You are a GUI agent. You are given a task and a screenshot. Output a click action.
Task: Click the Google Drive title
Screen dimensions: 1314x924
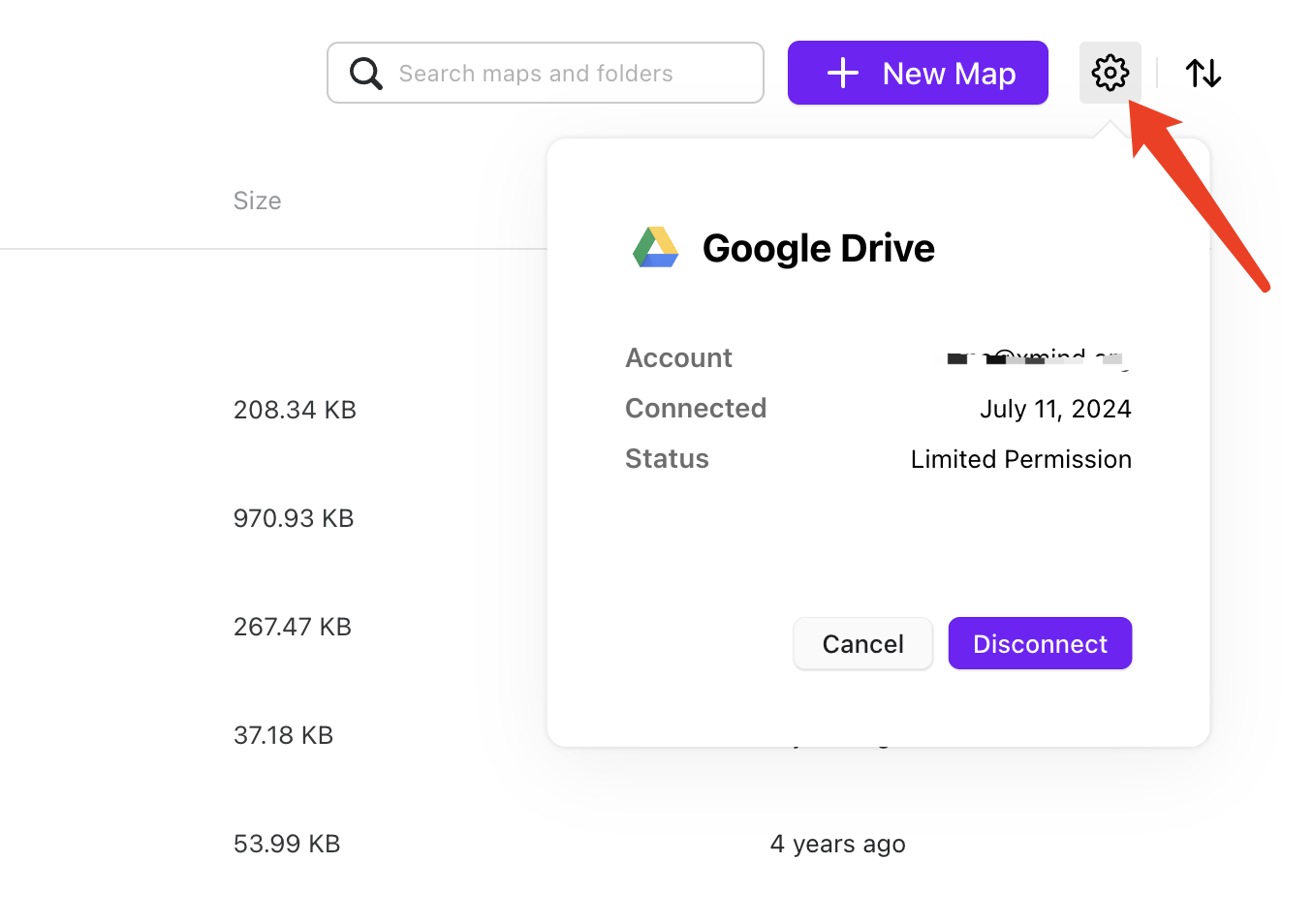pos(819,249)
